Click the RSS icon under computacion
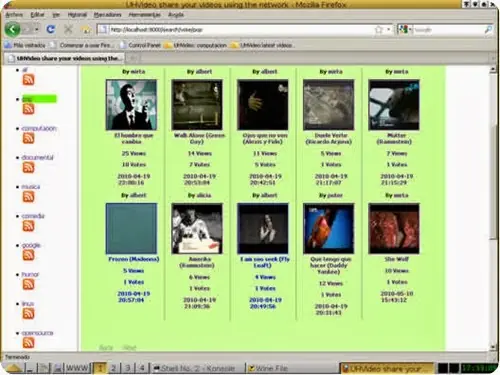 (x=28, y=138)
